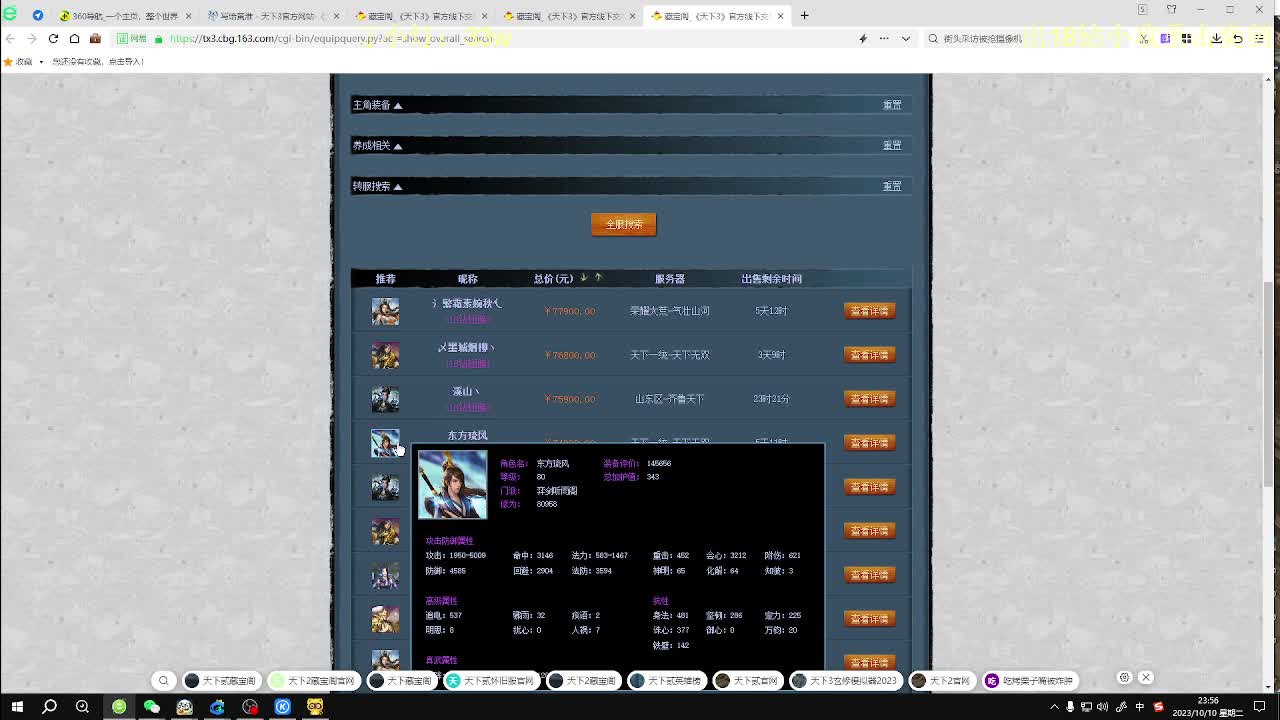Click the browser forward arrow

click(x=31, y=38)
